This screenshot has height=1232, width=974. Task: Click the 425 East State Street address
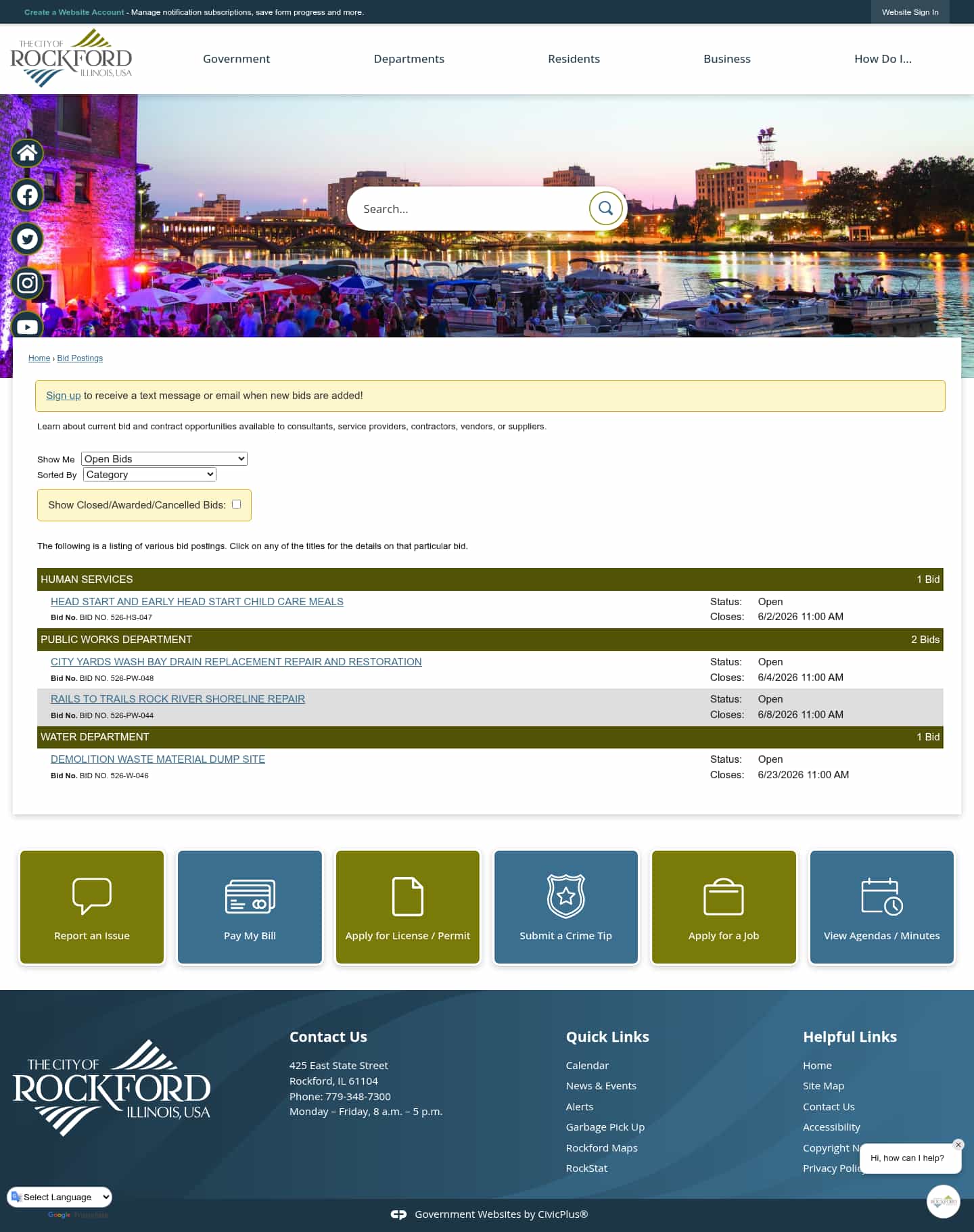coord(339,1066)
